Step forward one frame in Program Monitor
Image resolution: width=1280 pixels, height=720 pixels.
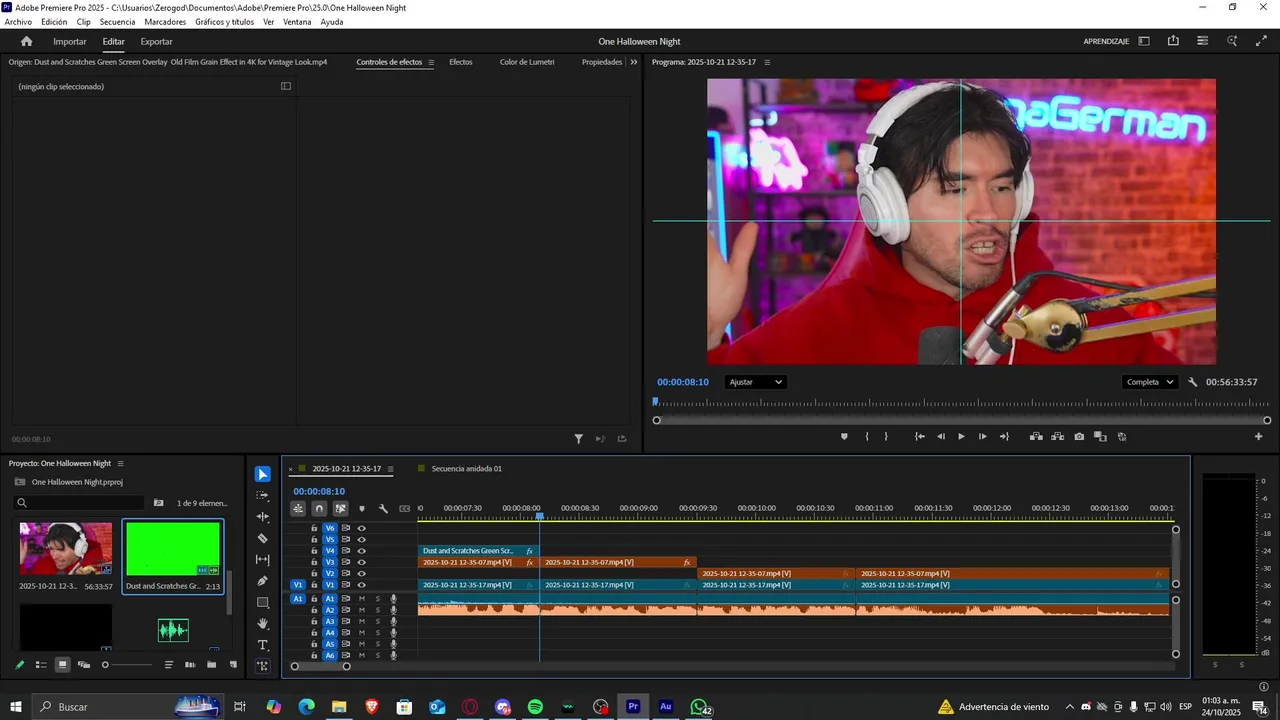click(982, 436)
